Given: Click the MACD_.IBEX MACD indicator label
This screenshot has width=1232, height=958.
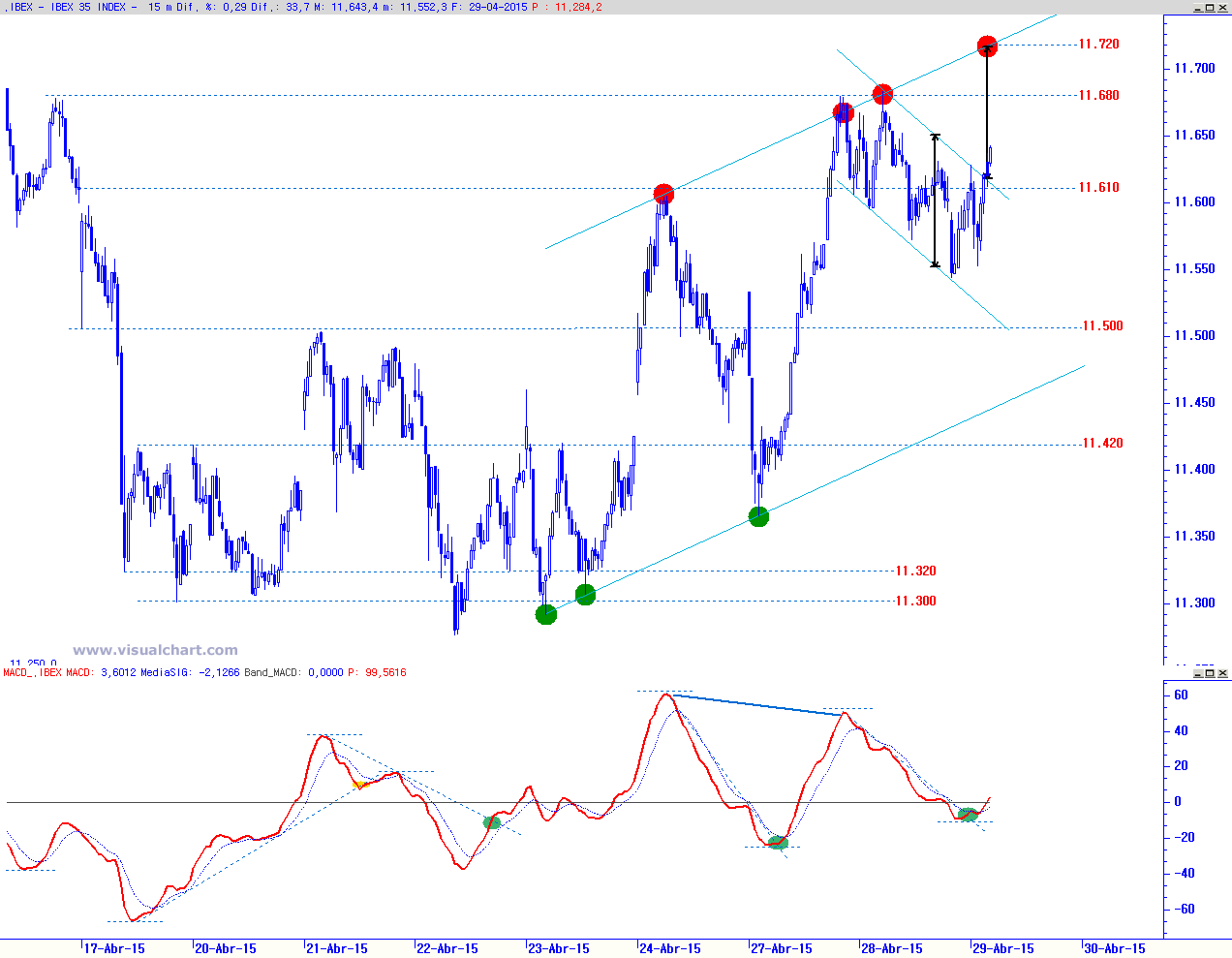Looking at the screenshot, I should click(48, 672).
